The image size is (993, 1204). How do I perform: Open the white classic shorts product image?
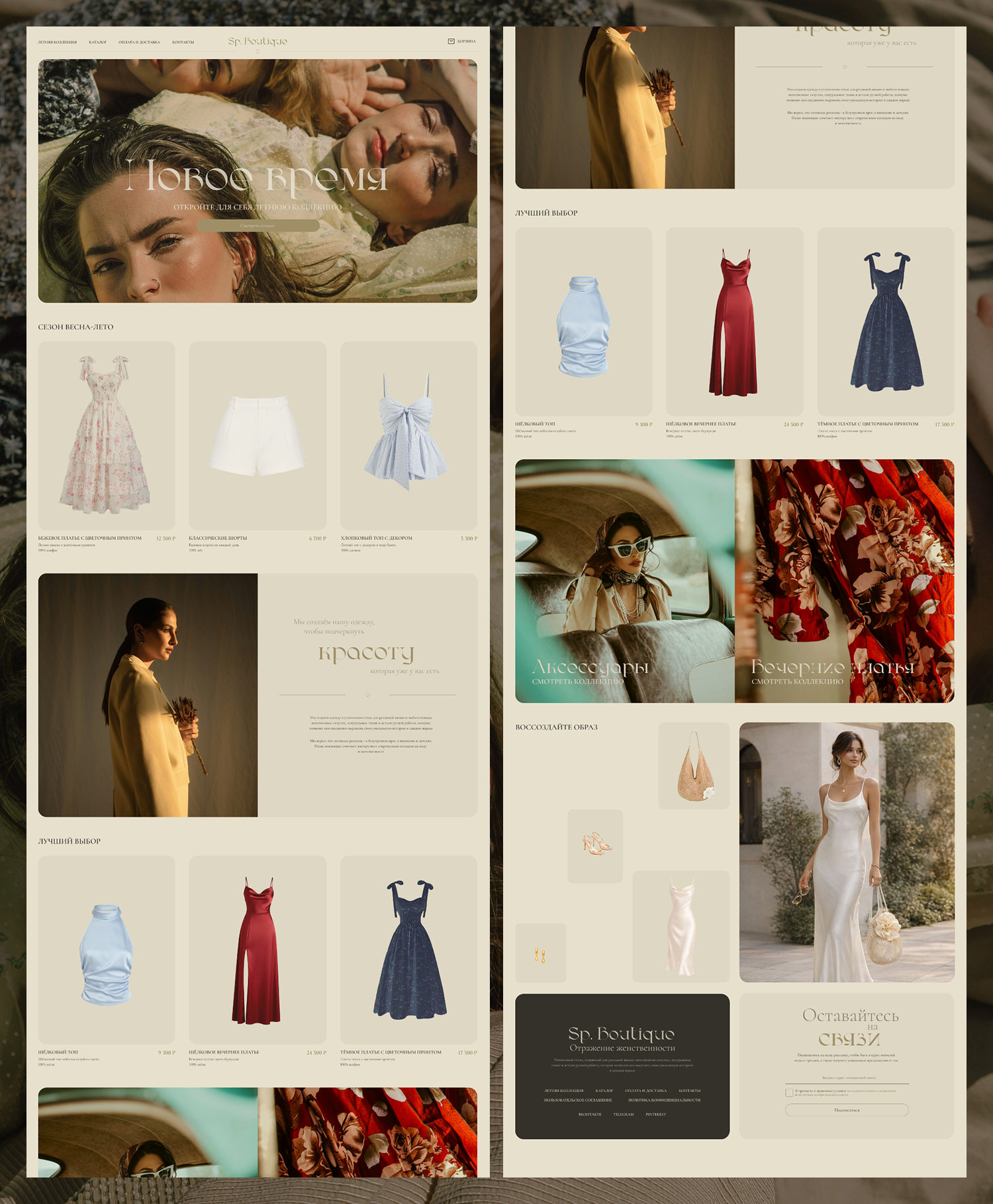[258, 436]
